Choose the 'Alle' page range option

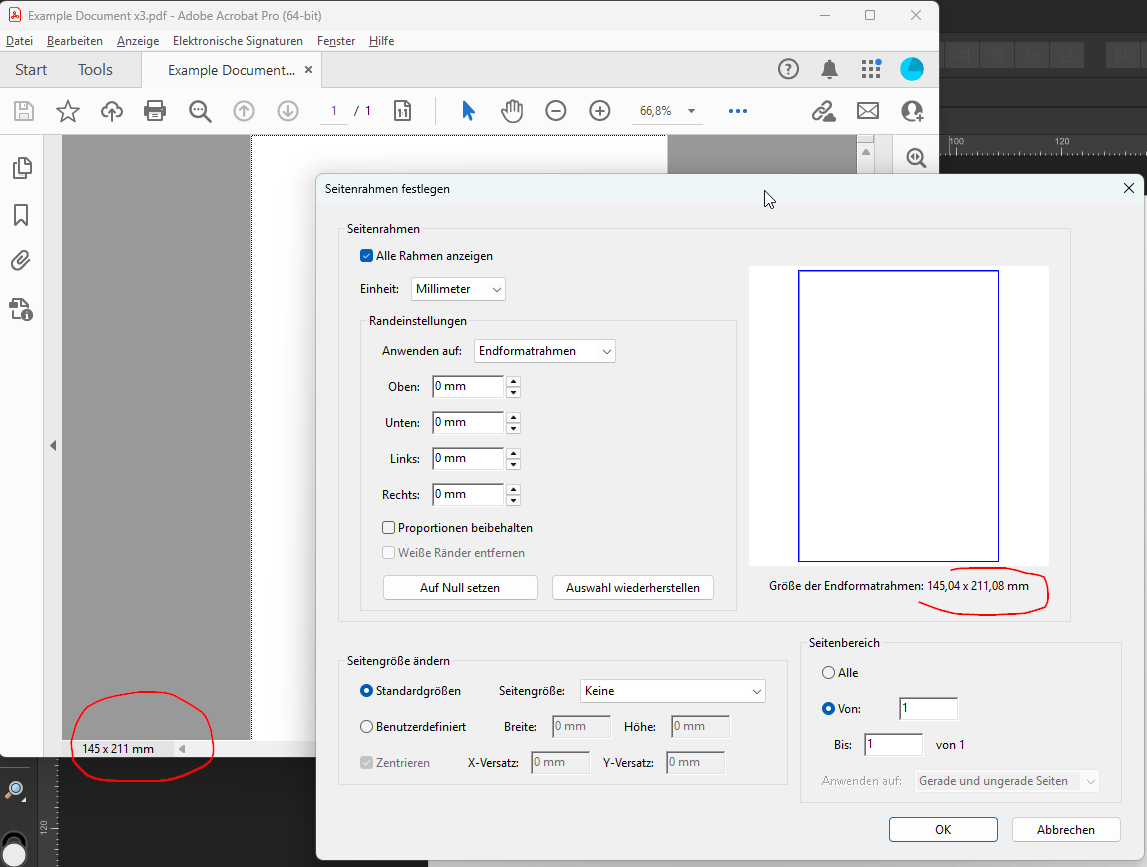828,673
